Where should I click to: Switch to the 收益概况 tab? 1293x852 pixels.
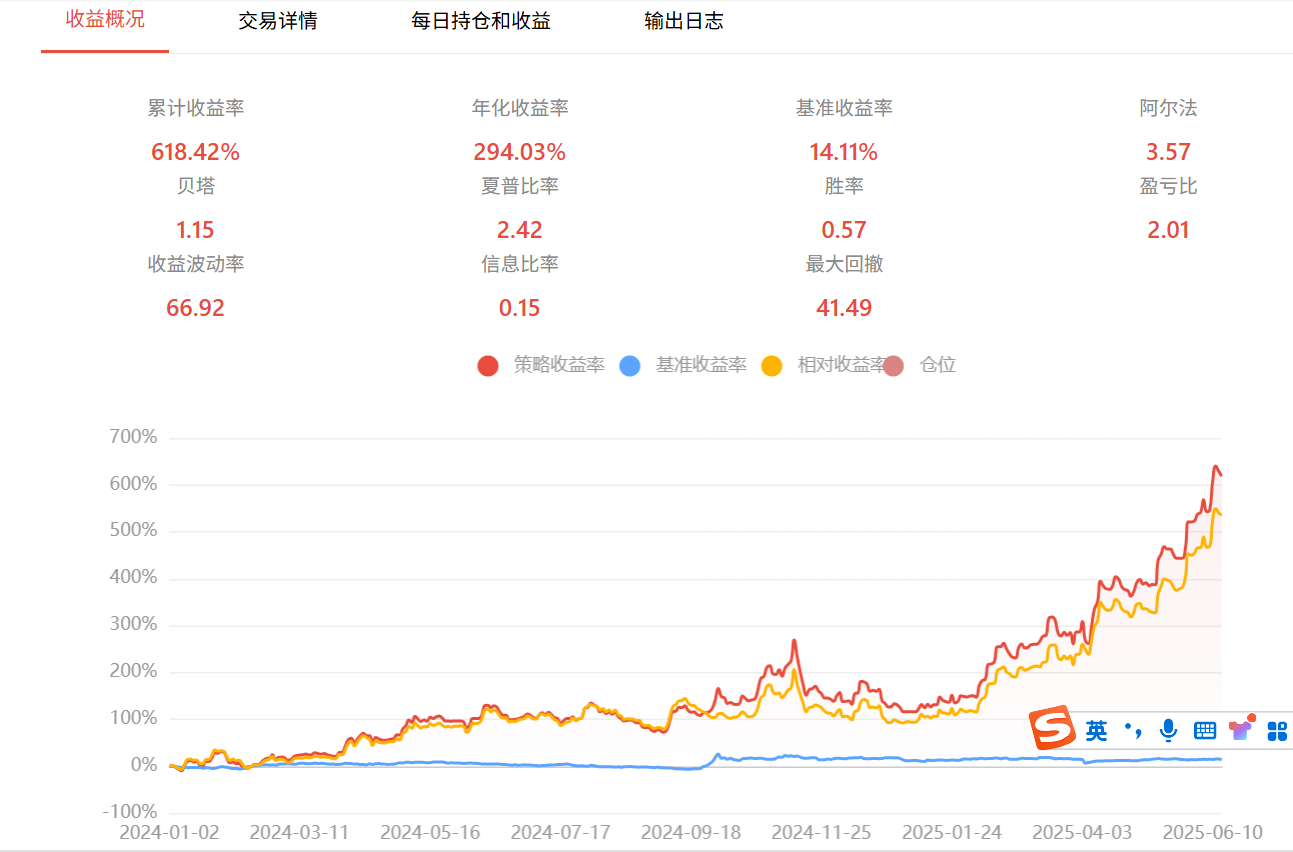click(x=105, y=20)
